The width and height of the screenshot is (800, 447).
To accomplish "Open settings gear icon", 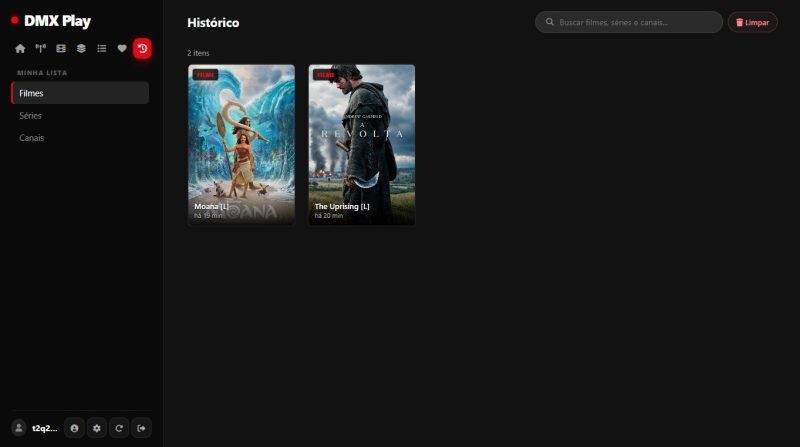I will [x=97, y=428].
